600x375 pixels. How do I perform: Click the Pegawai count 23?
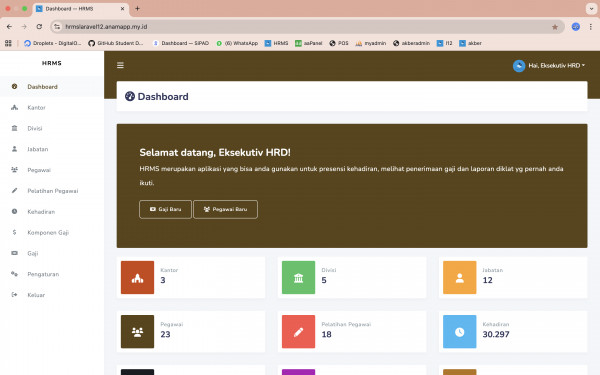165,334
